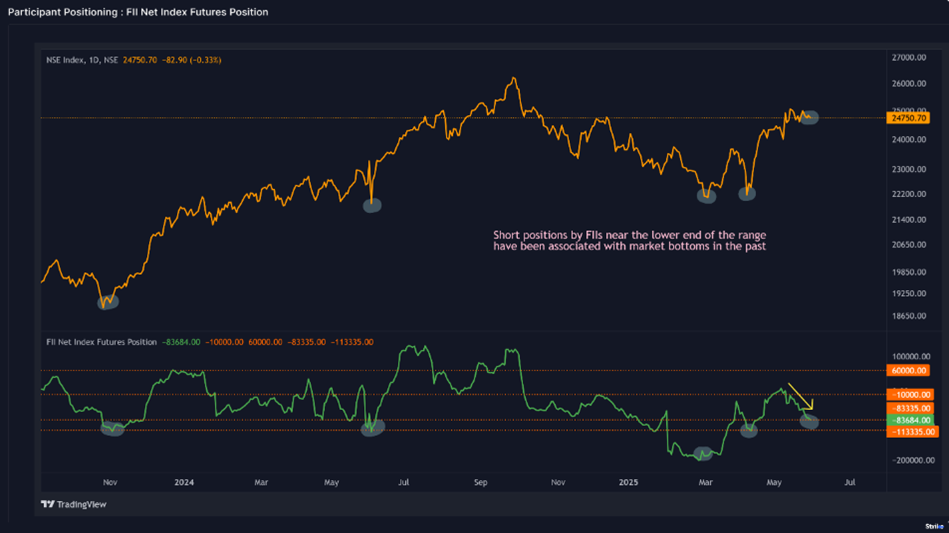Click the -10000.00 level axis label
The width and height of the screenshot is (949, 533).
tap(910, 395)
